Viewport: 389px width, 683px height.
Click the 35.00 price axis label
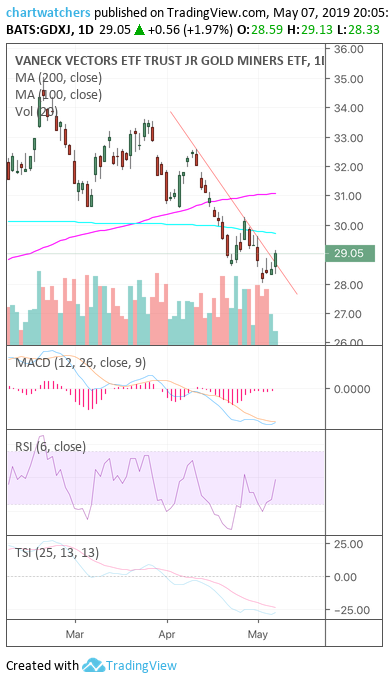click(x=348, y=79)
